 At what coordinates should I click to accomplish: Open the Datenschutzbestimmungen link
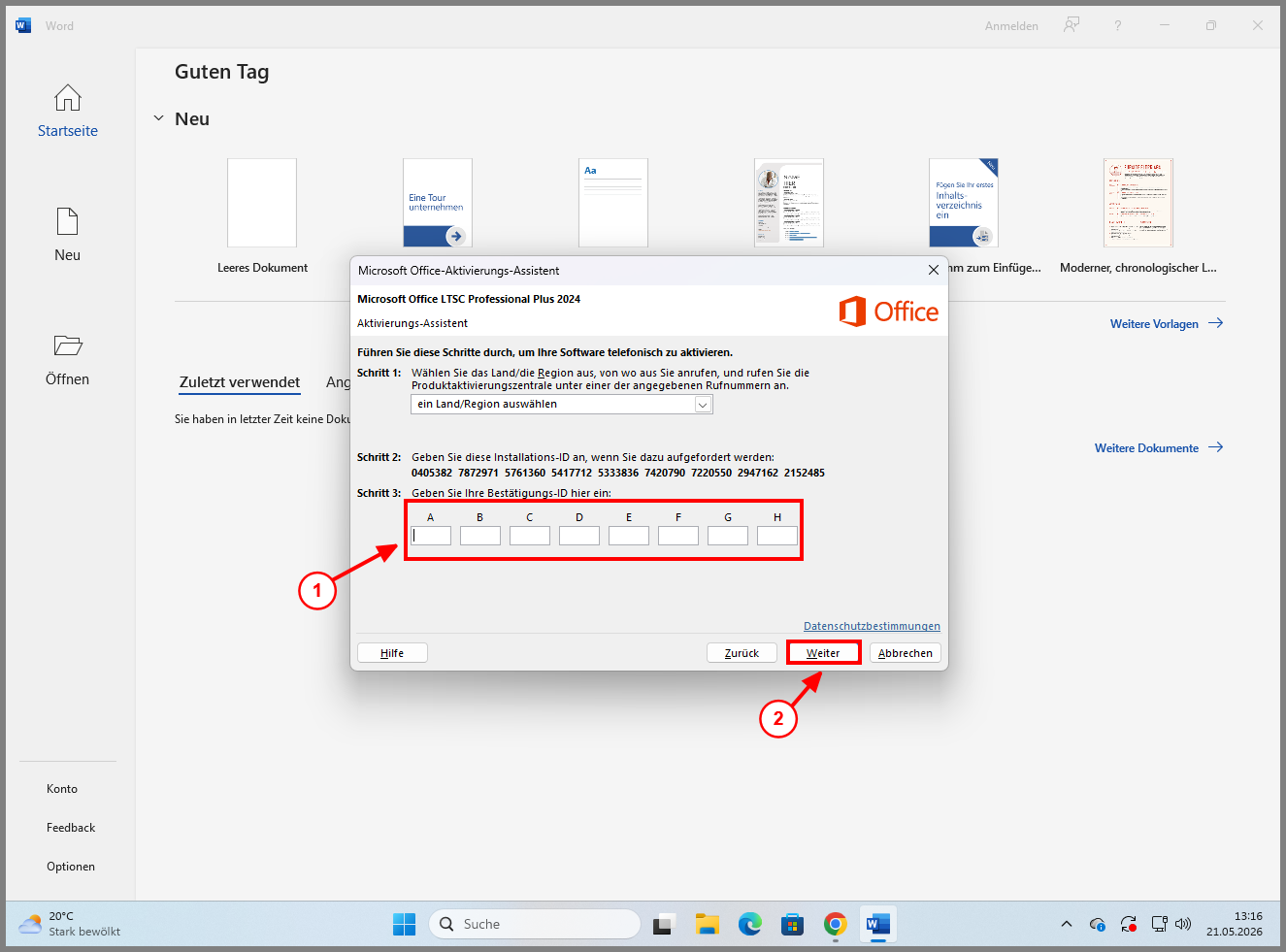pos(872,626)
